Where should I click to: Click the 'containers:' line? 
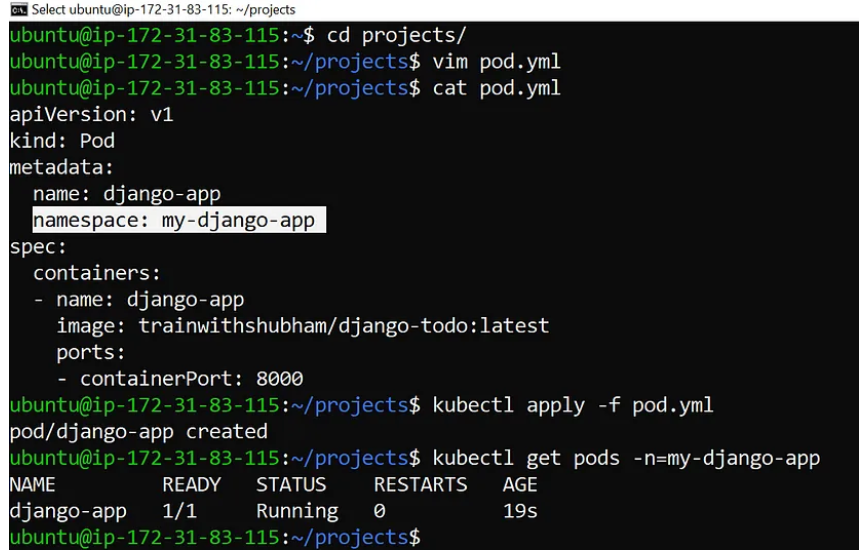tap(97, 273)
